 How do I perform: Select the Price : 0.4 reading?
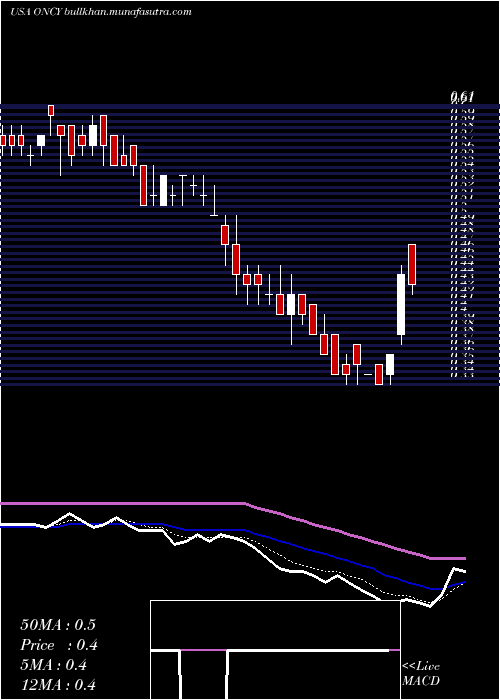pyautogui.click(x=59, y=645)
